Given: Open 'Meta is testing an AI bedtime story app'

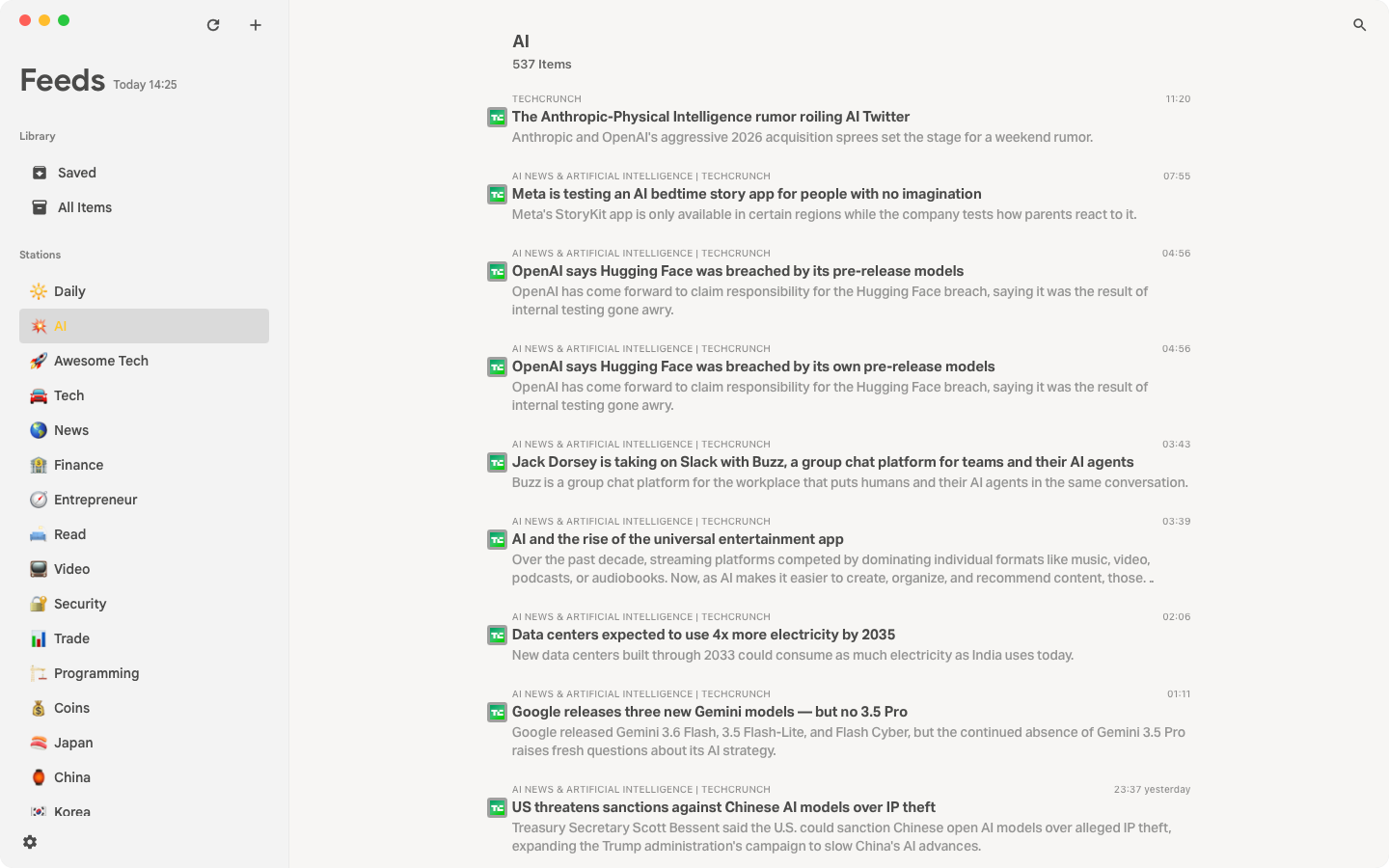Looking at the screenshot, I should (x=747, y=194).
